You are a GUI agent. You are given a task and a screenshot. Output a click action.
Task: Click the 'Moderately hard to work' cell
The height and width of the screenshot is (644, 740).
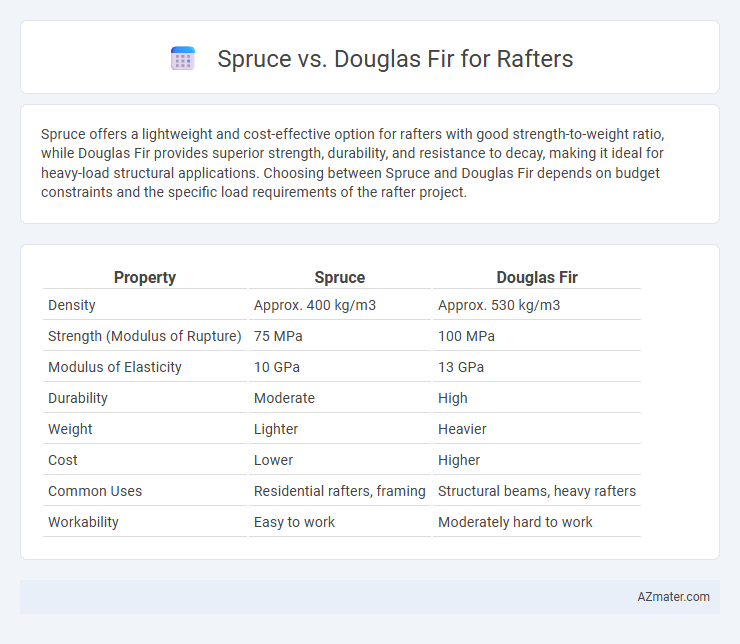[515, 522]
